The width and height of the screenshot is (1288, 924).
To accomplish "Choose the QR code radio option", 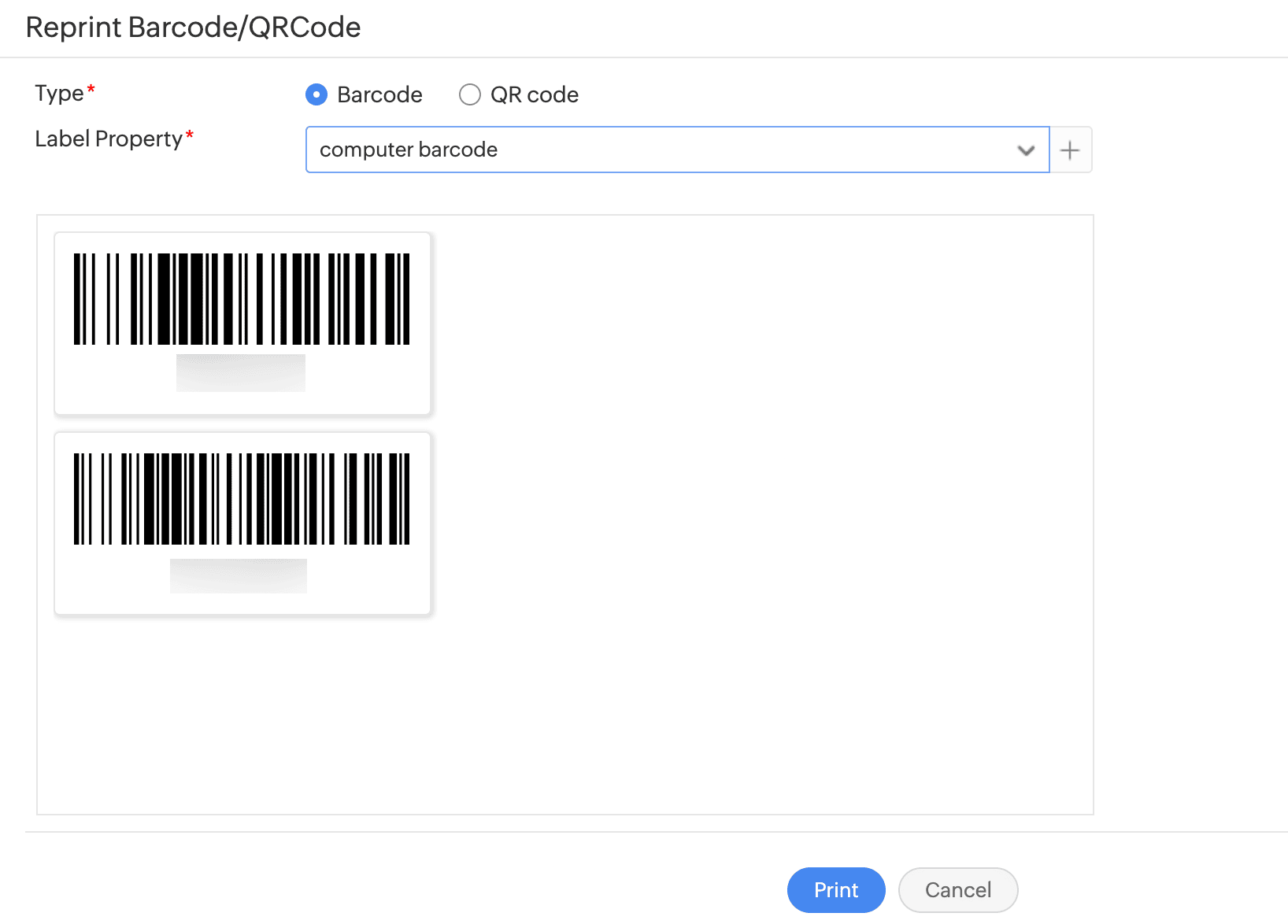I will [x=470, y=95].
